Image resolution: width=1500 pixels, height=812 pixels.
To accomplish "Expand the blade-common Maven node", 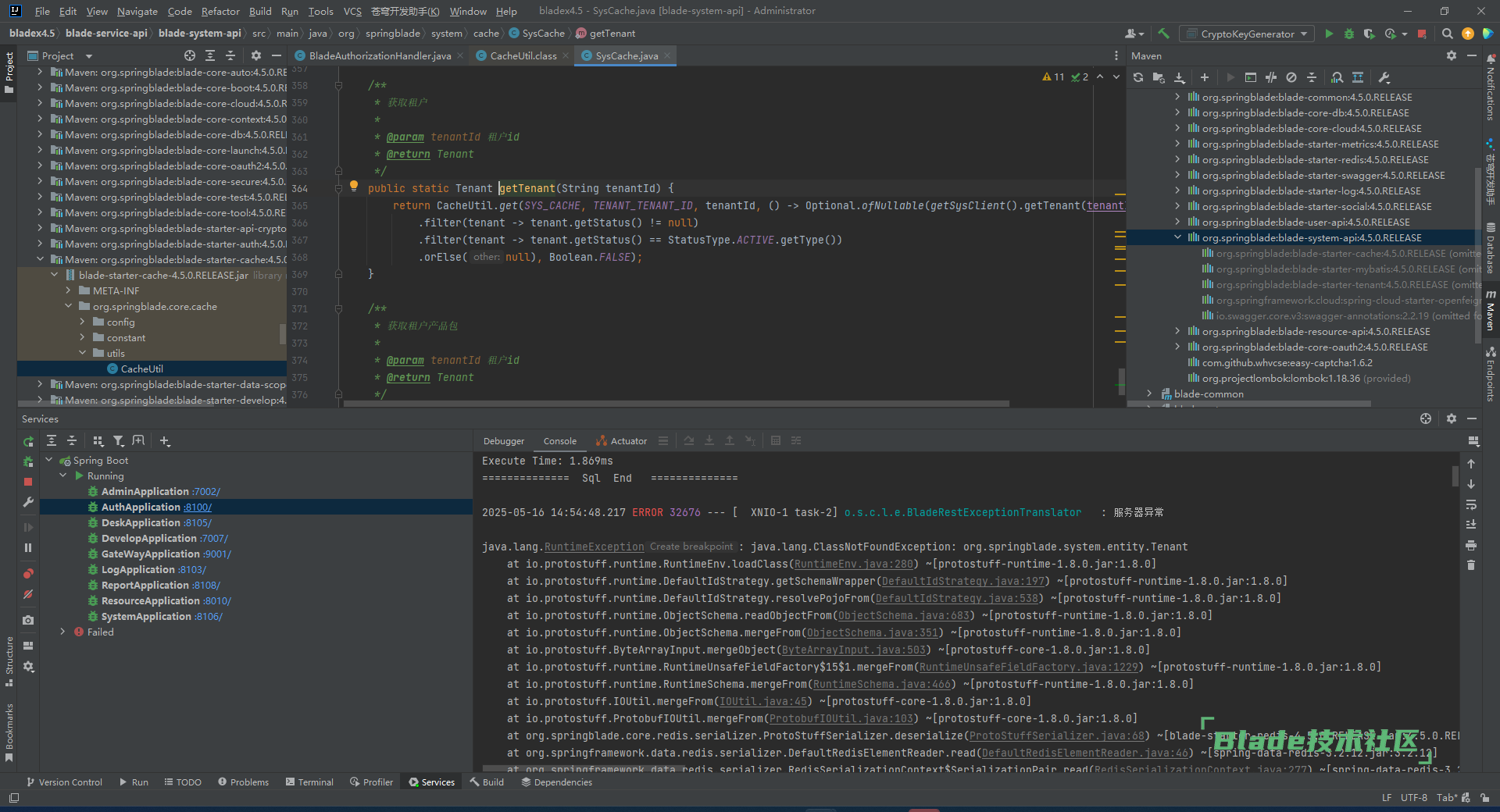I will pos(1149,394).
